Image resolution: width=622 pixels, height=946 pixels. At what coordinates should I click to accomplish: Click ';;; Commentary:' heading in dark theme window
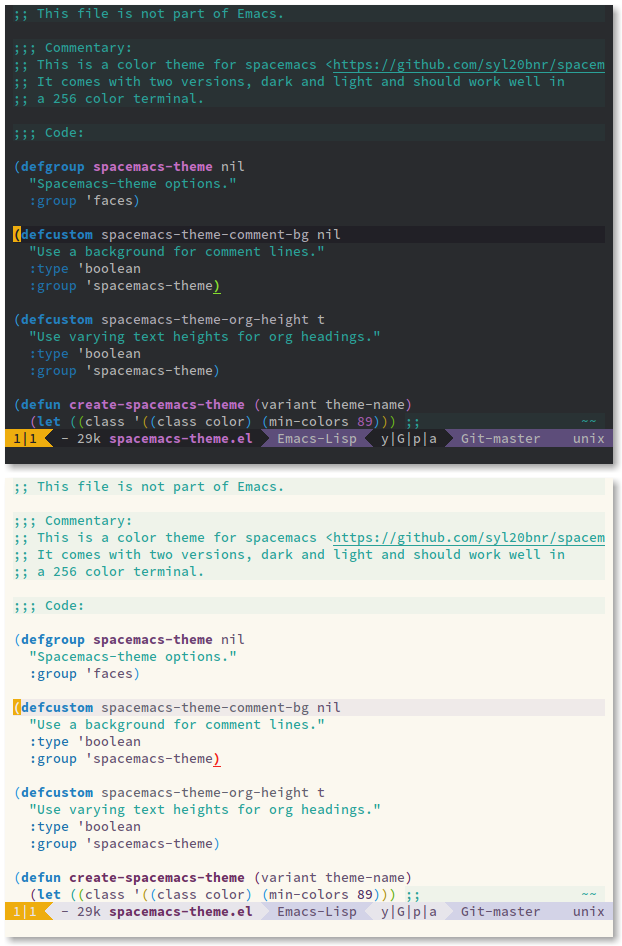73,48
